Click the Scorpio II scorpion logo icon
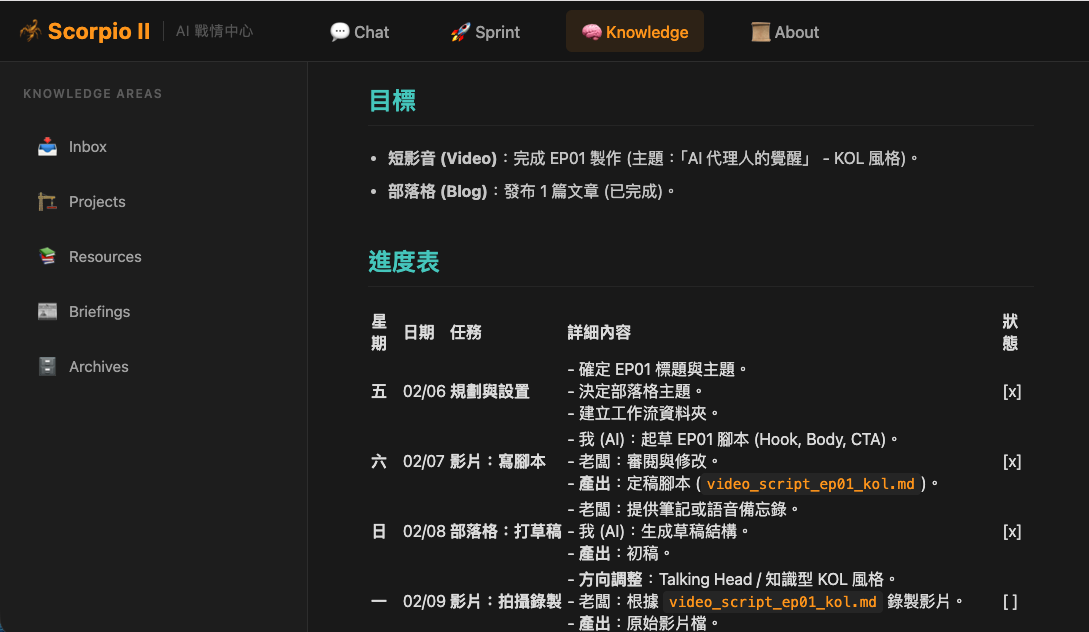The image size is (1089, 632). coord(31,31)
